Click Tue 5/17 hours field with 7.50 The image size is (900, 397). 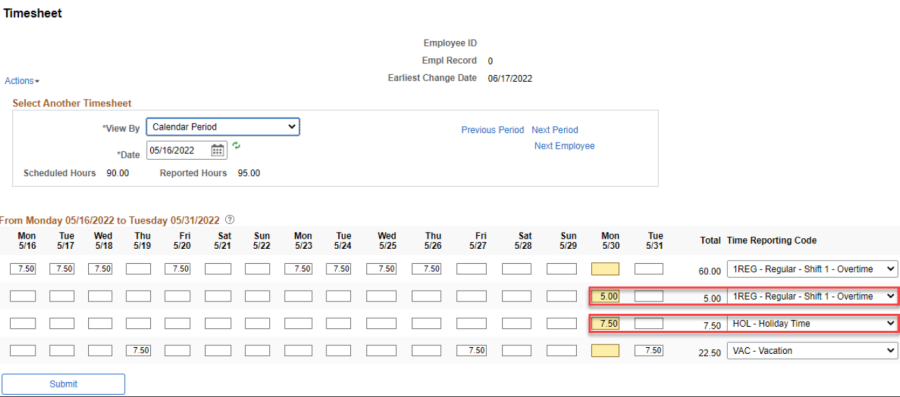click(x=61, y=269)
